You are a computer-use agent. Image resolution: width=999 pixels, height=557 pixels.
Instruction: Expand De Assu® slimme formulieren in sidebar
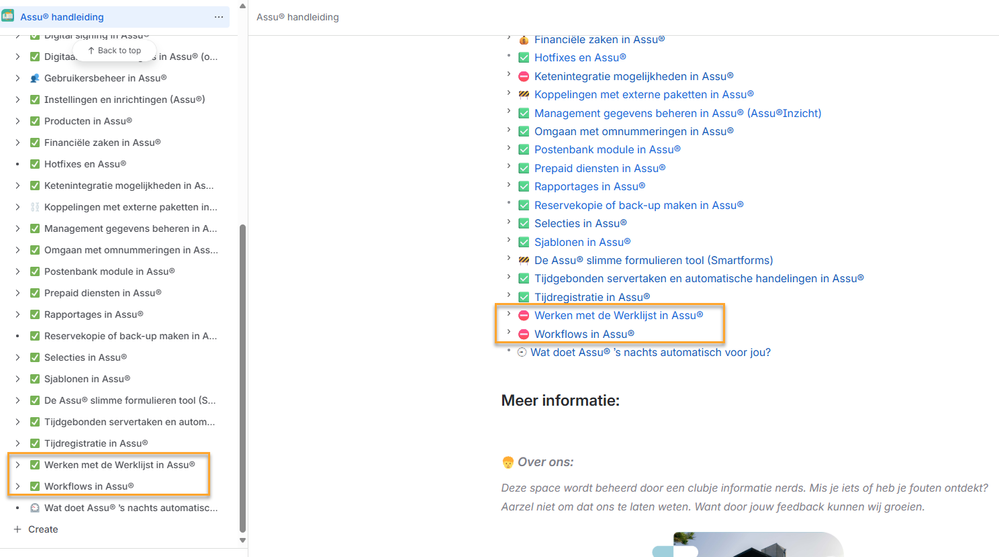point(18,400)
